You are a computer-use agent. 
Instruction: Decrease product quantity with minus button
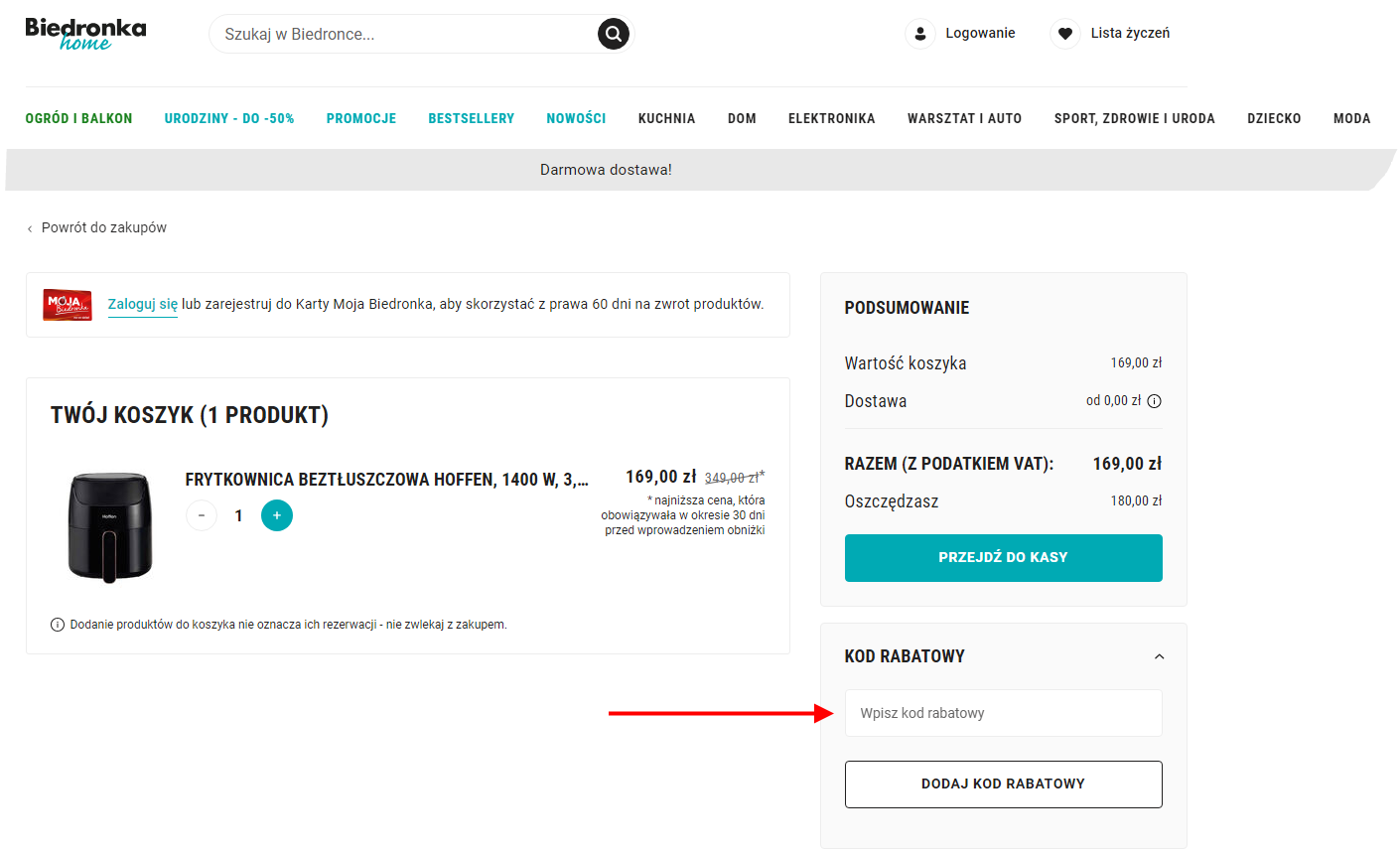(202, 515)
